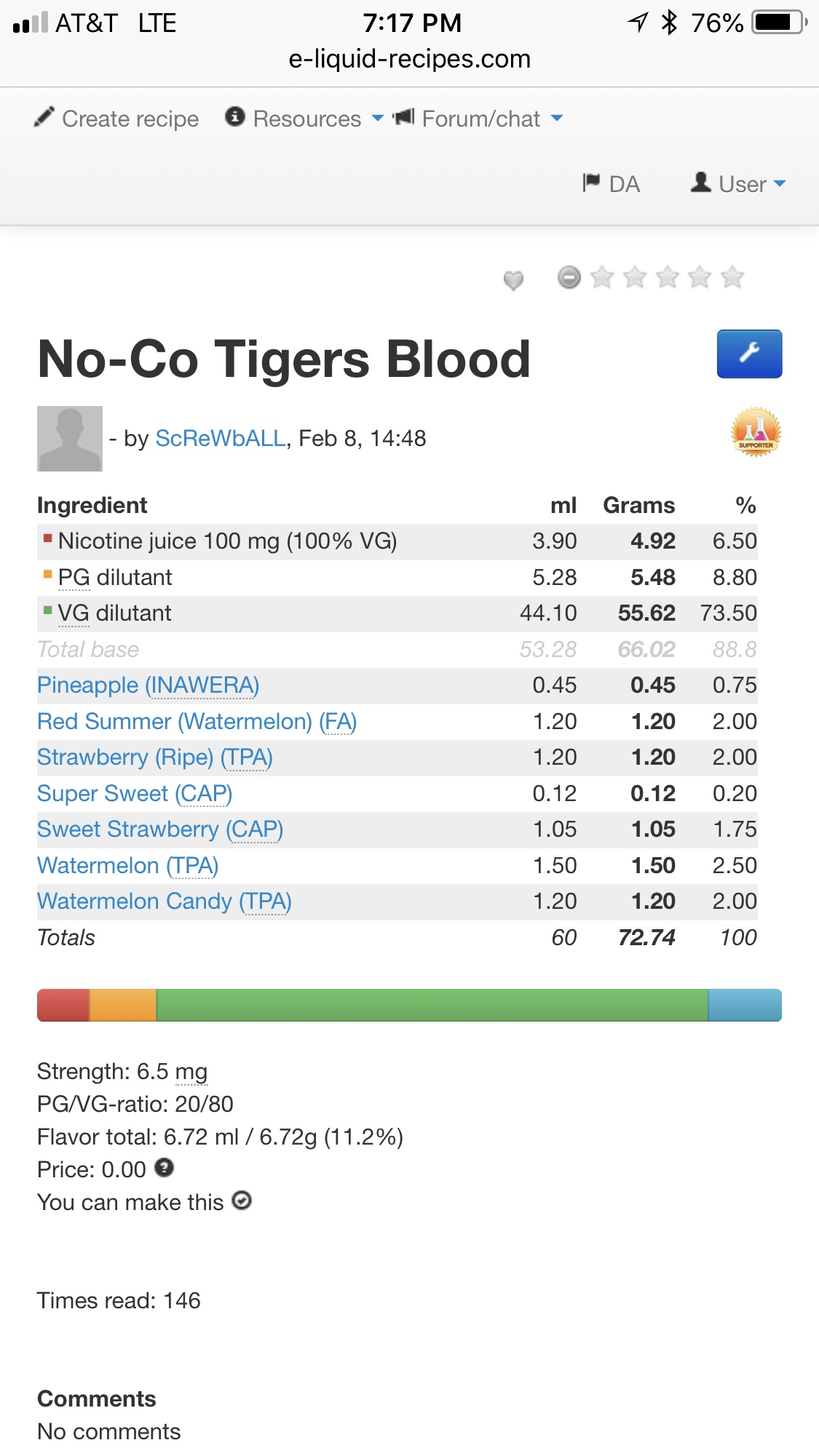
Task: Click the blue wrench adapt-recipe button
Action: click(749, 354)
